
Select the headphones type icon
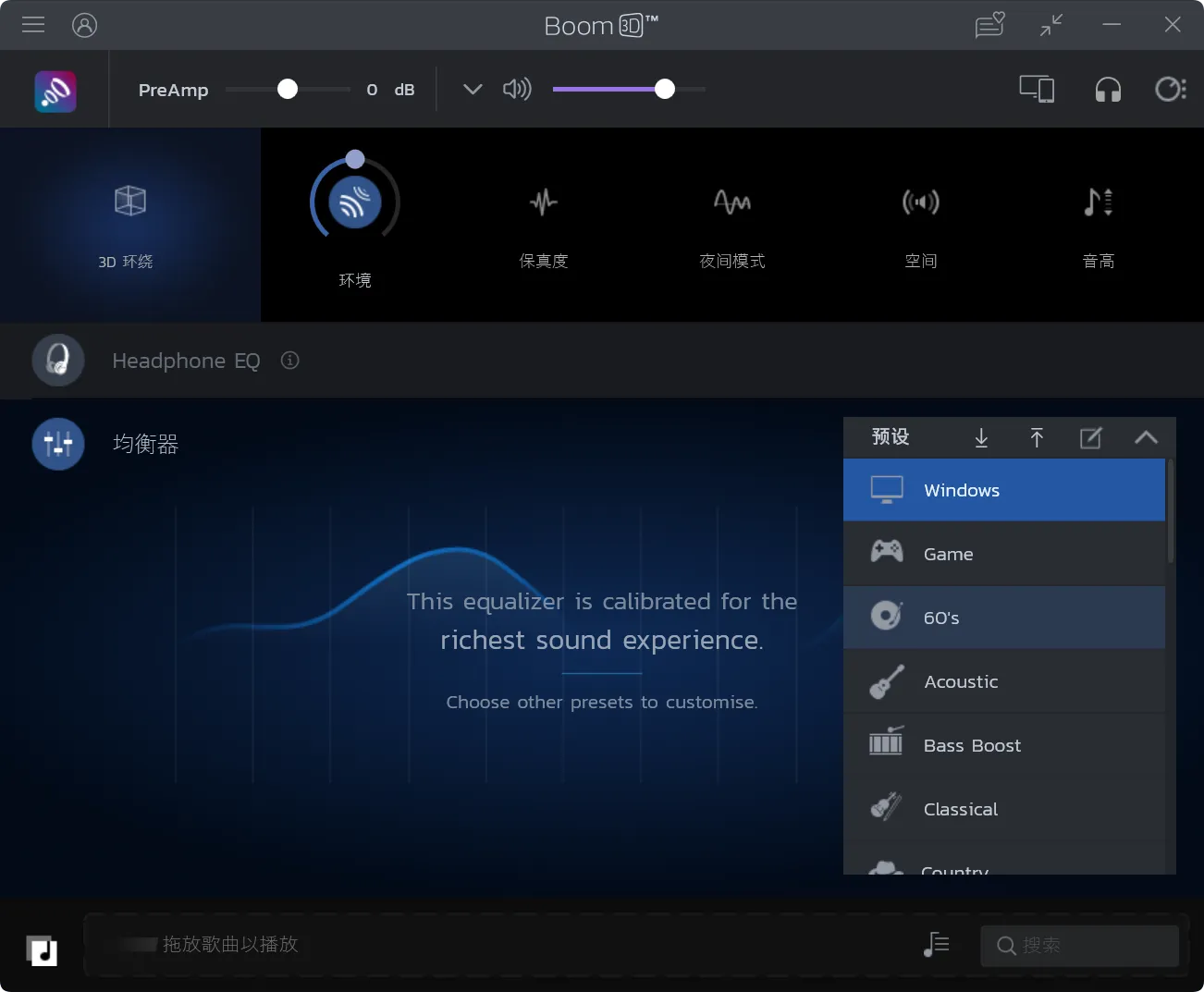pyautogui.click(x=1108, y=90)
